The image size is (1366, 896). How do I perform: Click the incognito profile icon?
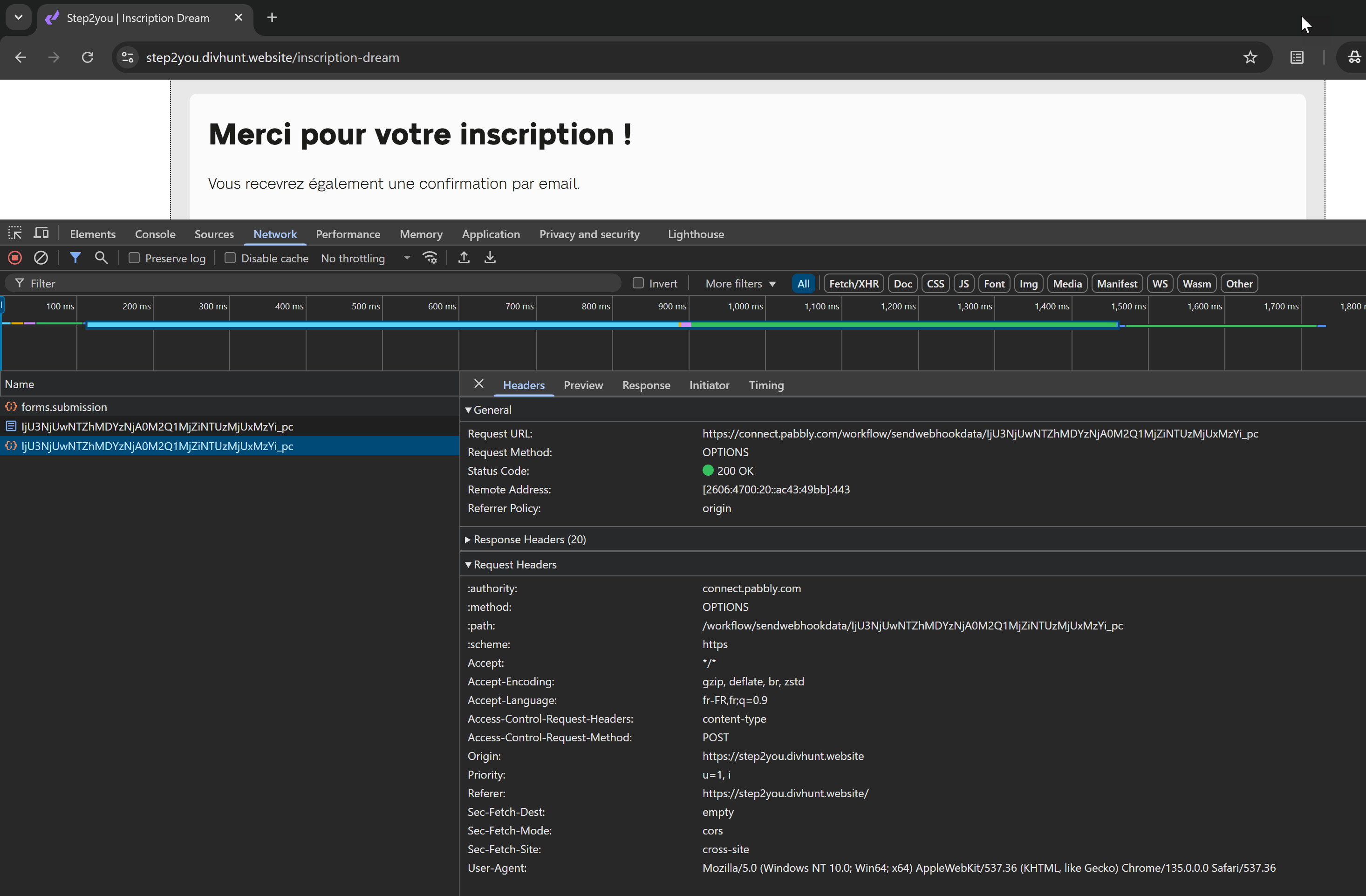click(x=1354, y=57)
